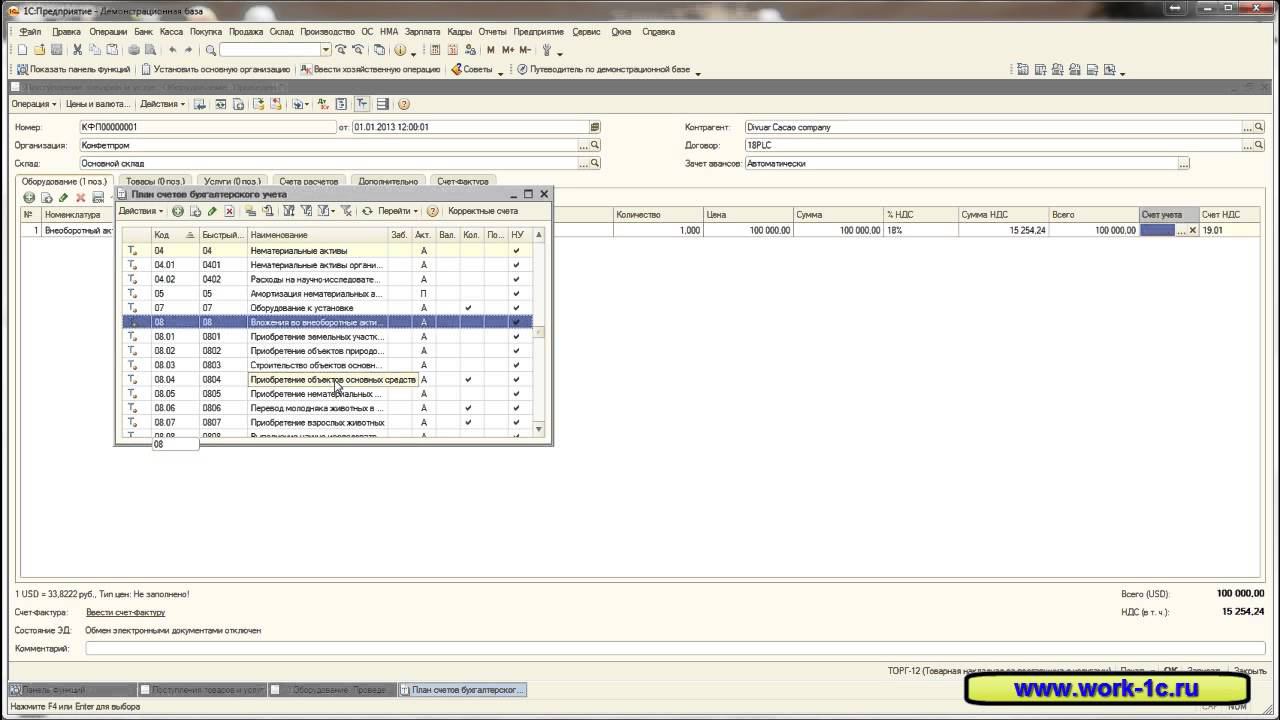Toggle Кол. checkmark for account 08.04
The width and height of the screenshot is (1280, 720).
tap(468, 380)
